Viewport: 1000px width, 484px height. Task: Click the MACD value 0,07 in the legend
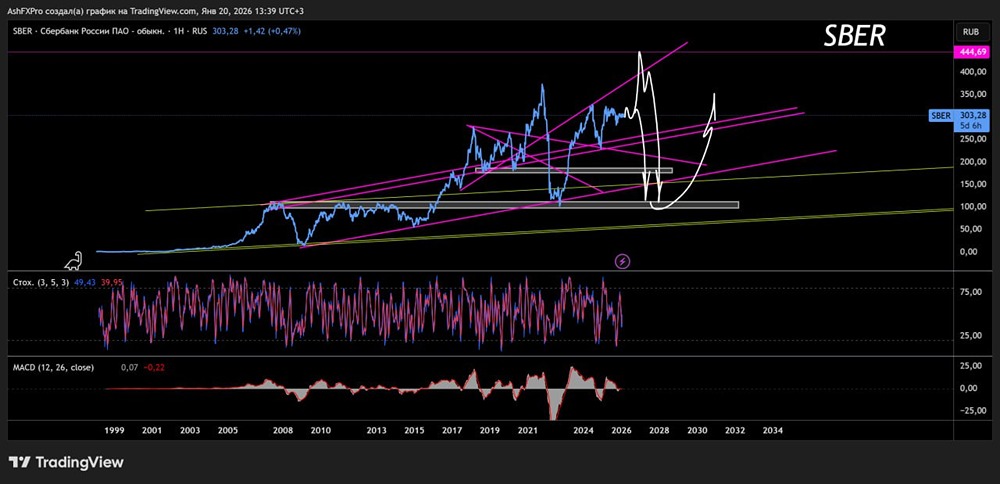pos(128,368)
